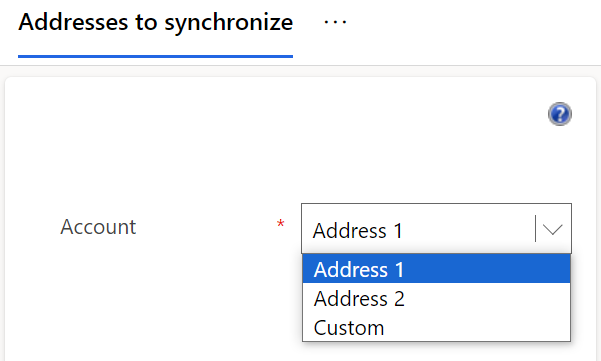Select the highlighted Address 1 option

436,269
